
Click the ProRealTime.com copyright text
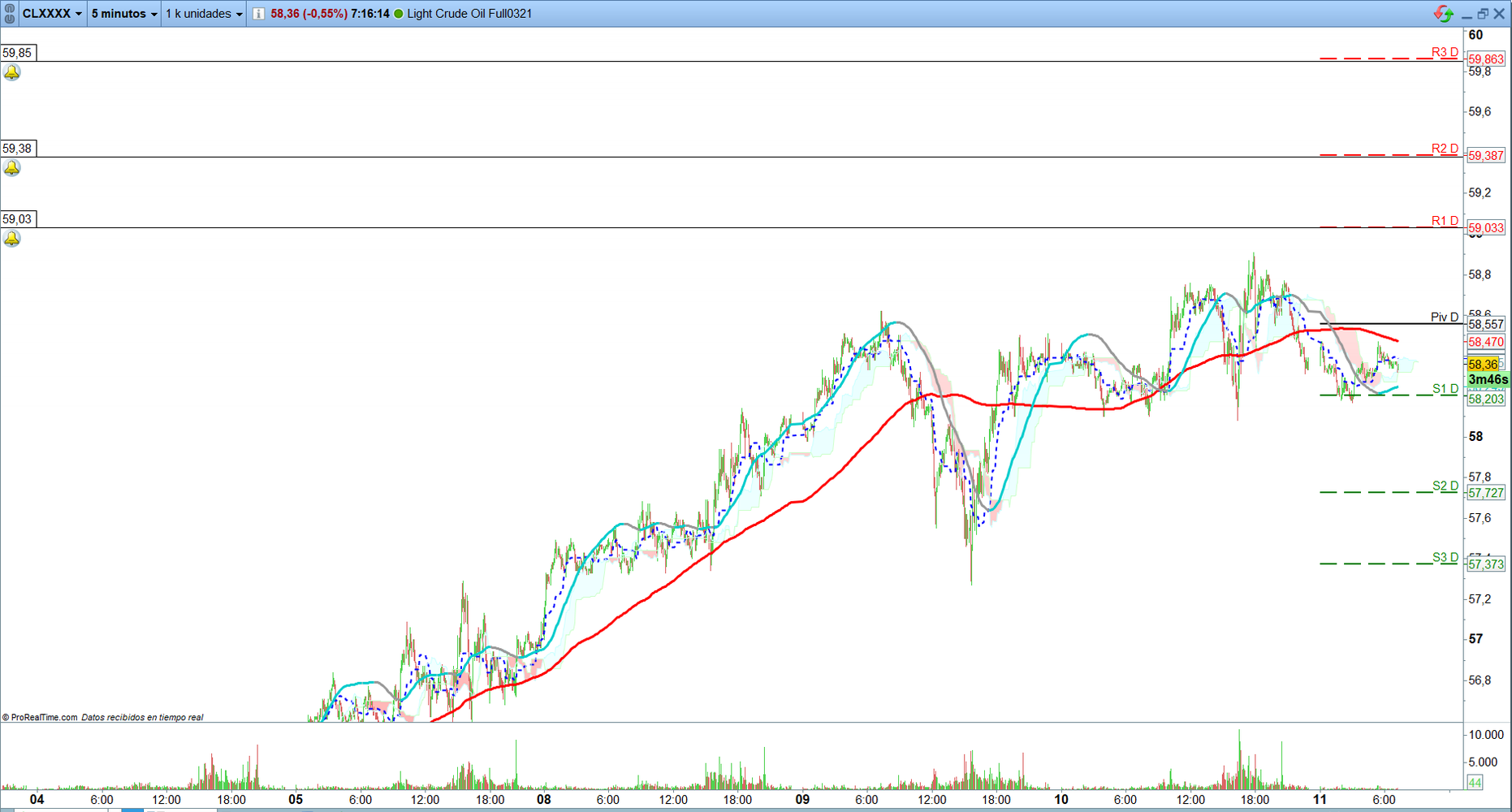(x=41, y=717)
